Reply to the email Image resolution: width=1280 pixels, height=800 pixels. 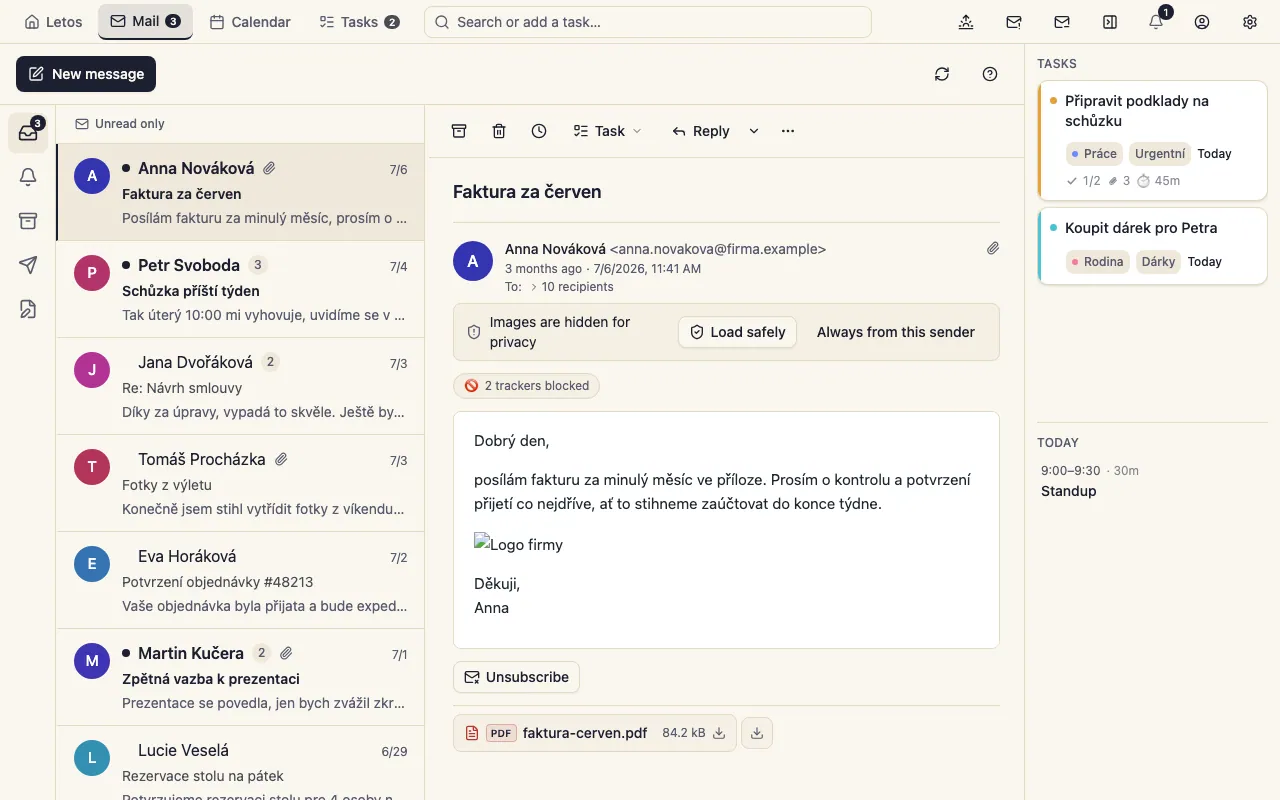pyautogui.click(x=700, y=131)
